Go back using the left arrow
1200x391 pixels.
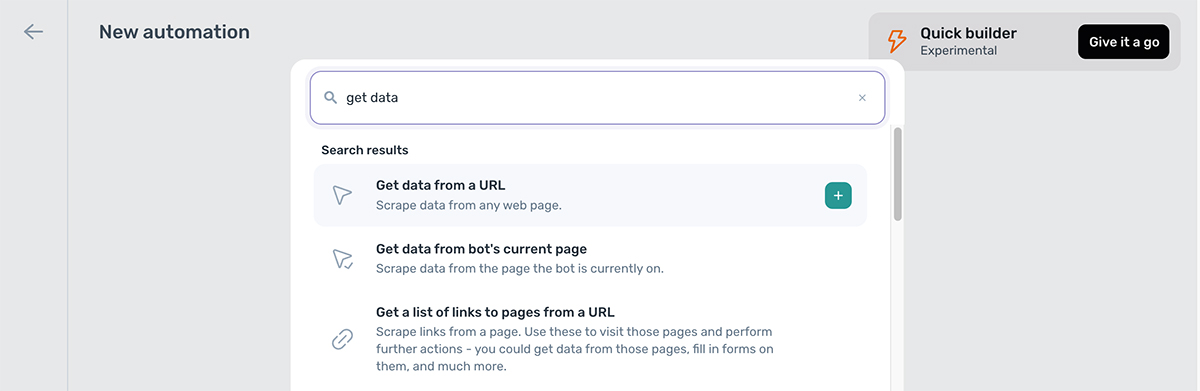(34, 32)
